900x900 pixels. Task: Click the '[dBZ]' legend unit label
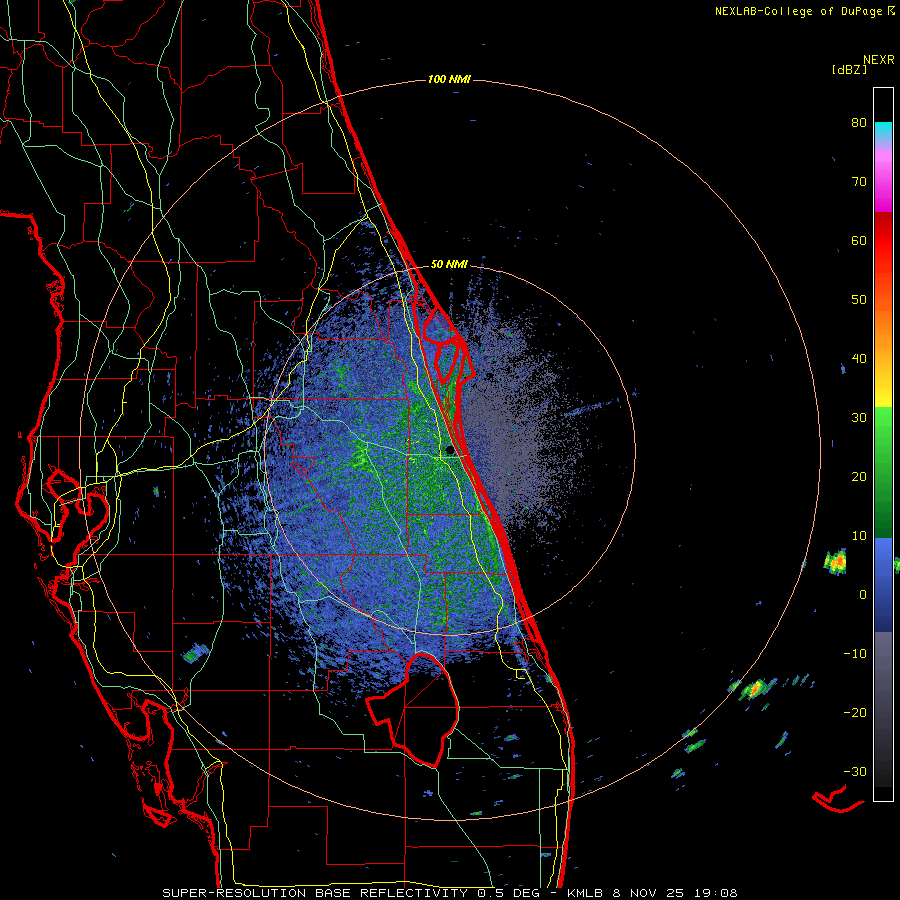tap(849, 70)
